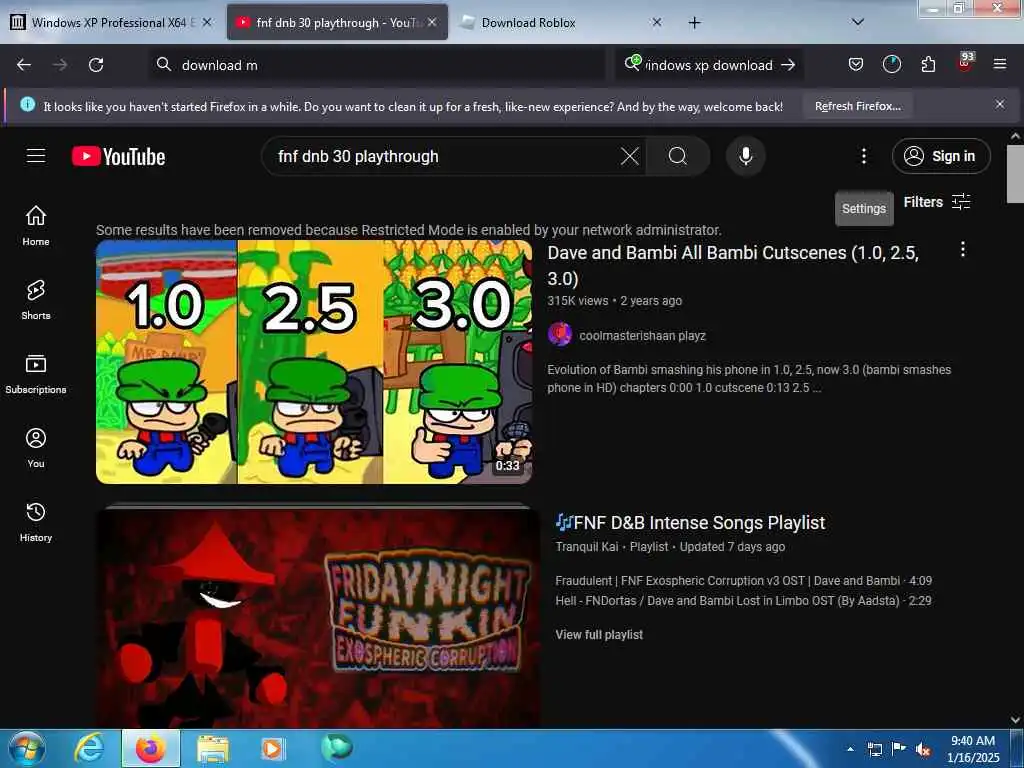The height and width of the screenshot is (768, 1024).
Task: Expand the list all tabs chevron
Action: point(858,22)
